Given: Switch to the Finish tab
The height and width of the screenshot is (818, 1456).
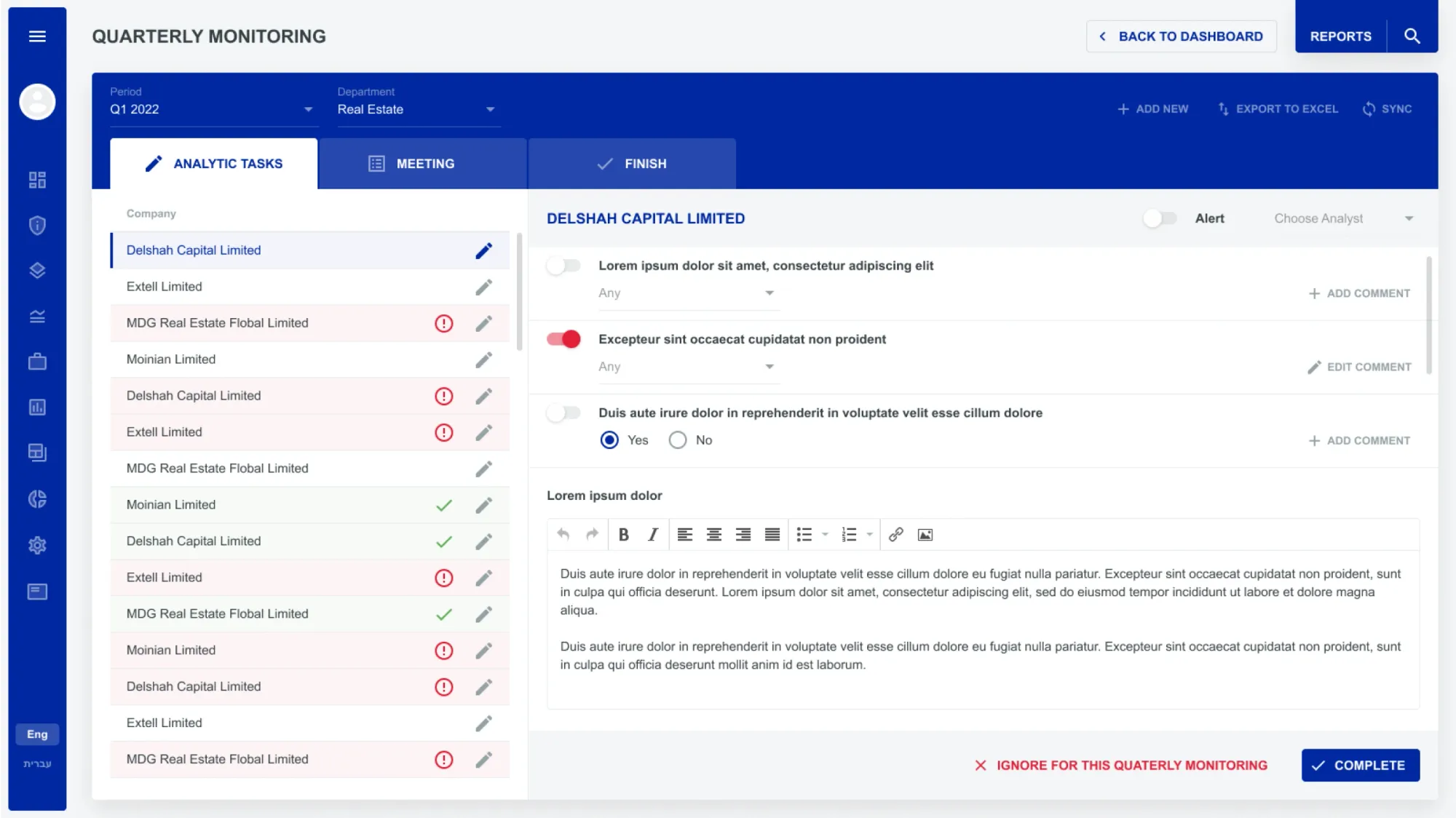Looking at the screenshot, I should point(632,164).
